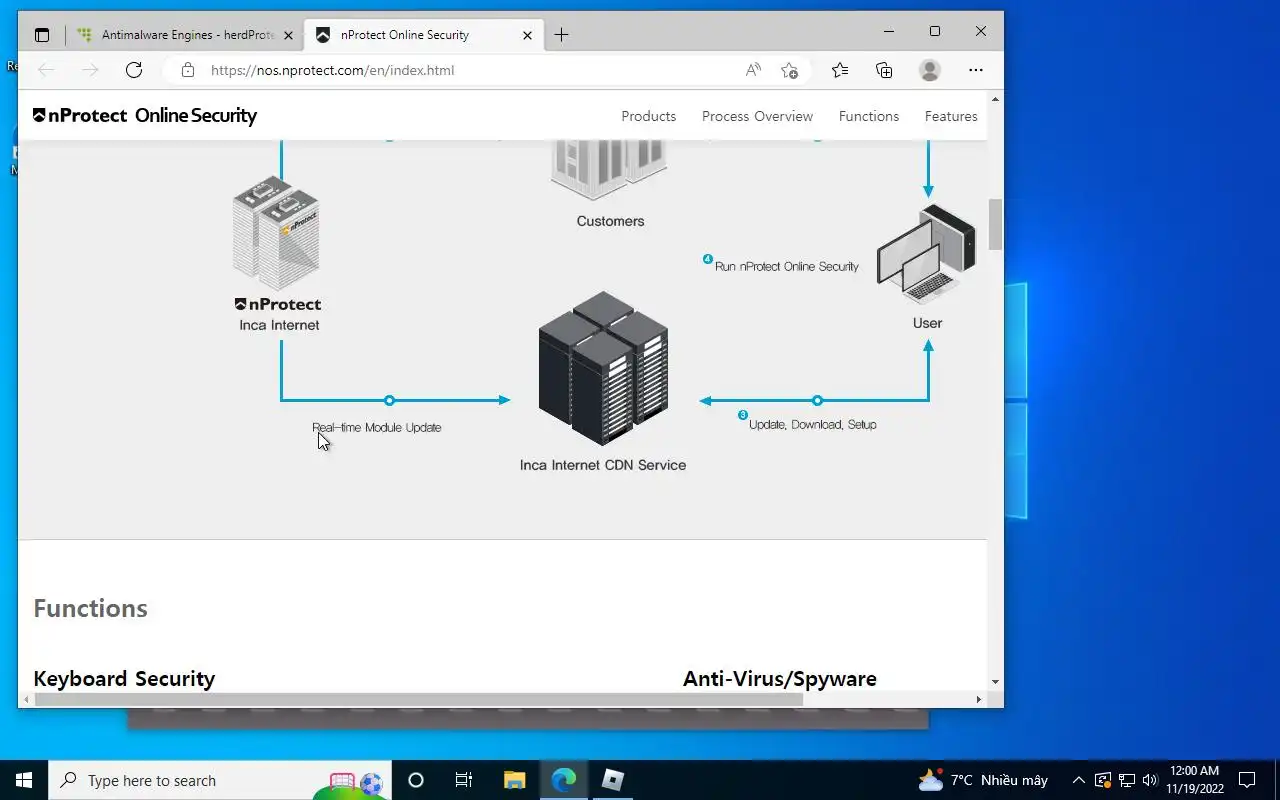Open the Windows Start menu
Screen dimensions: 1280x800
coord(24,780)
